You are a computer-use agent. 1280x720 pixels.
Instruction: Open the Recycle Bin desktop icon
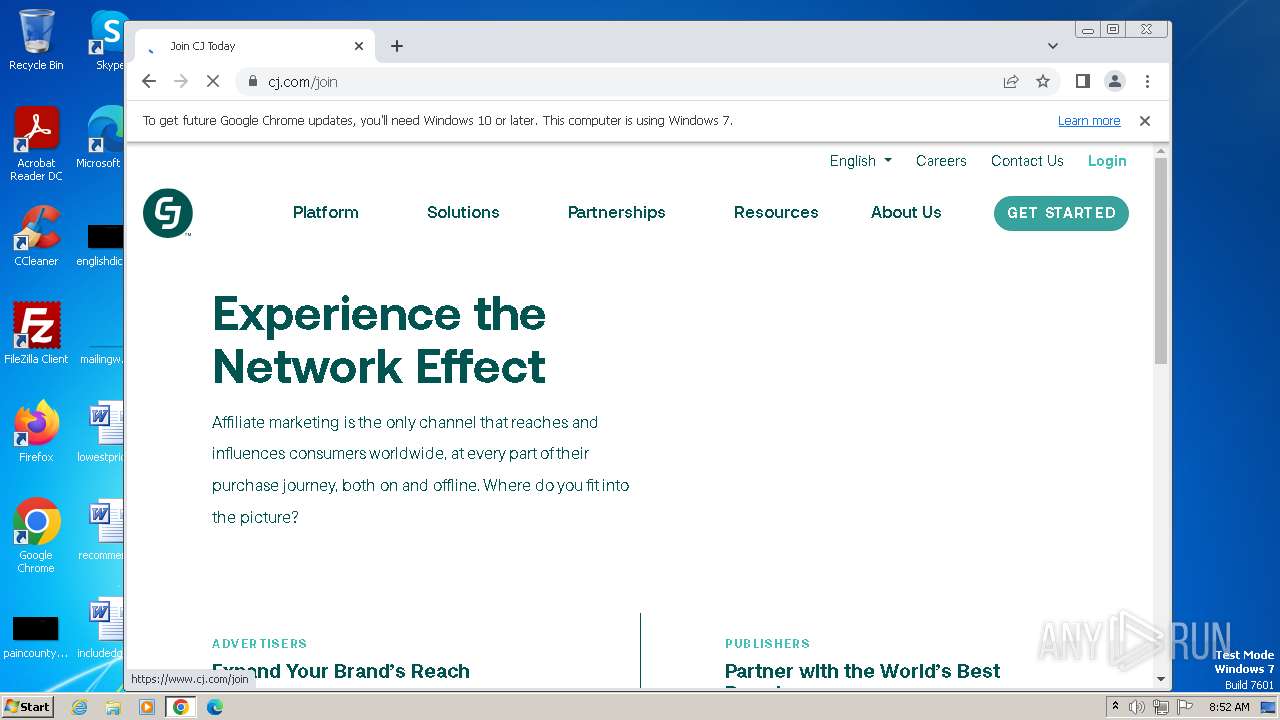36,40
